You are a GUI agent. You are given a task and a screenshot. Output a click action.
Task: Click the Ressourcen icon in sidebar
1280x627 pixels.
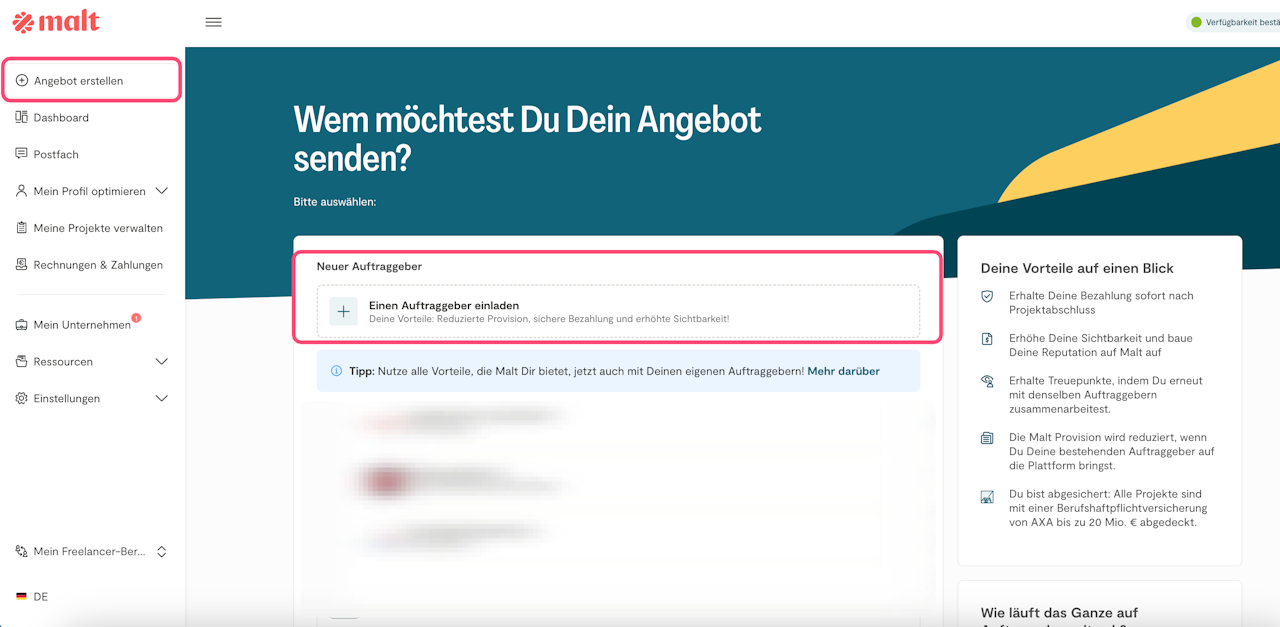click(x=22, y=361)
